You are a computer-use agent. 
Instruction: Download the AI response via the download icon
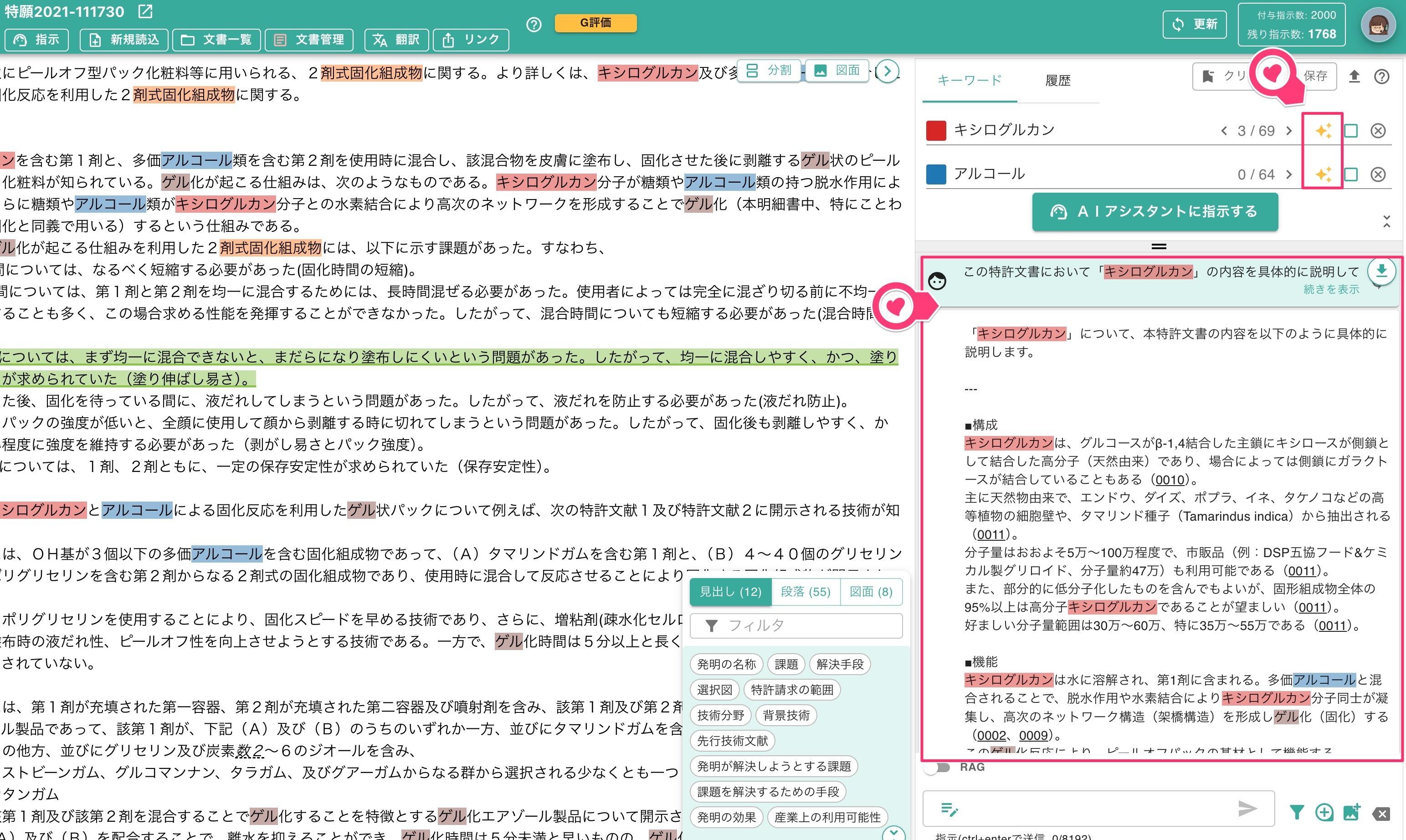coord(1381,271)
